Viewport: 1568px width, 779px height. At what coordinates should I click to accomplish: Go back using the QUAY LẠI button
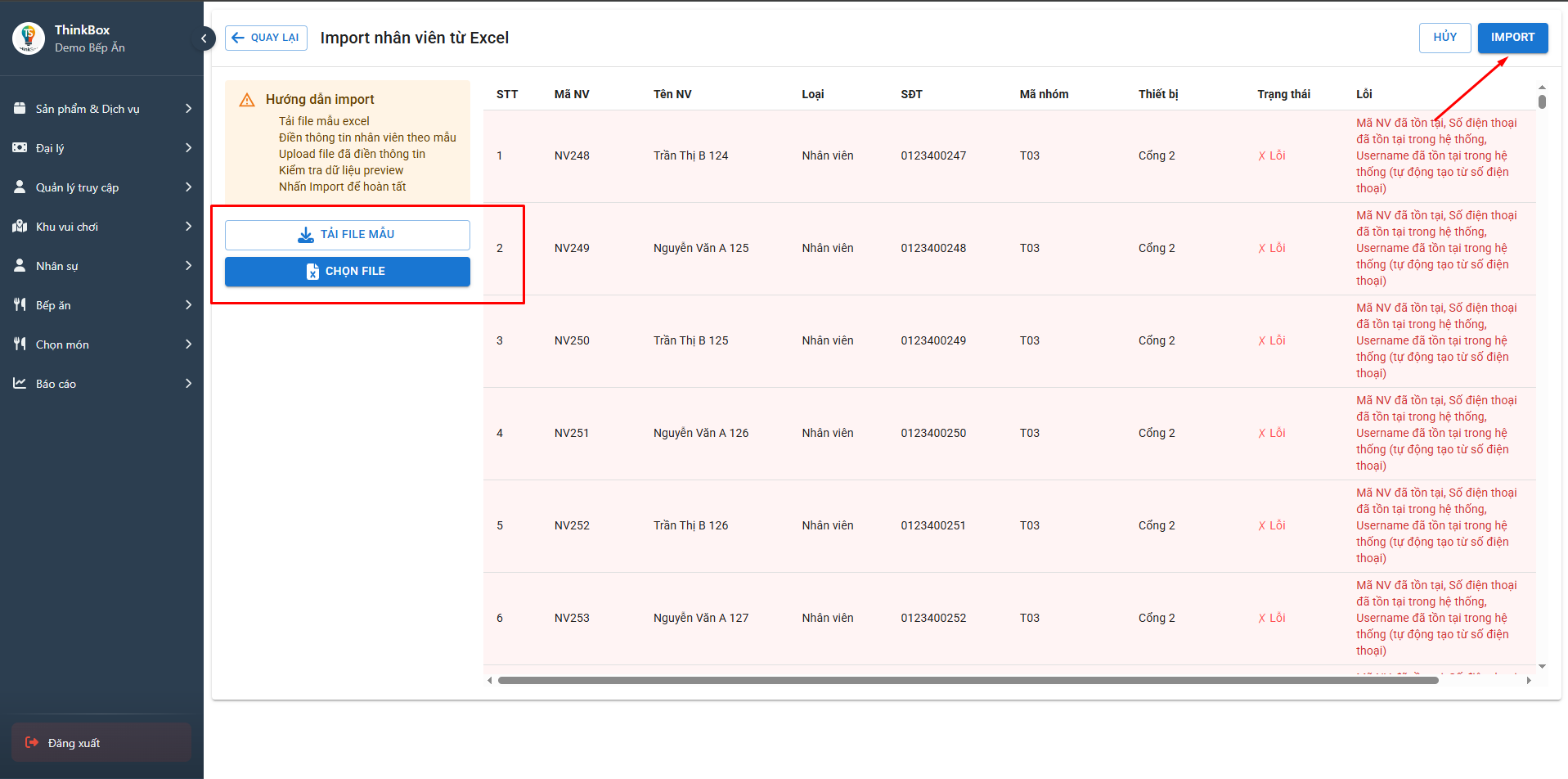(x=266, y=38)
